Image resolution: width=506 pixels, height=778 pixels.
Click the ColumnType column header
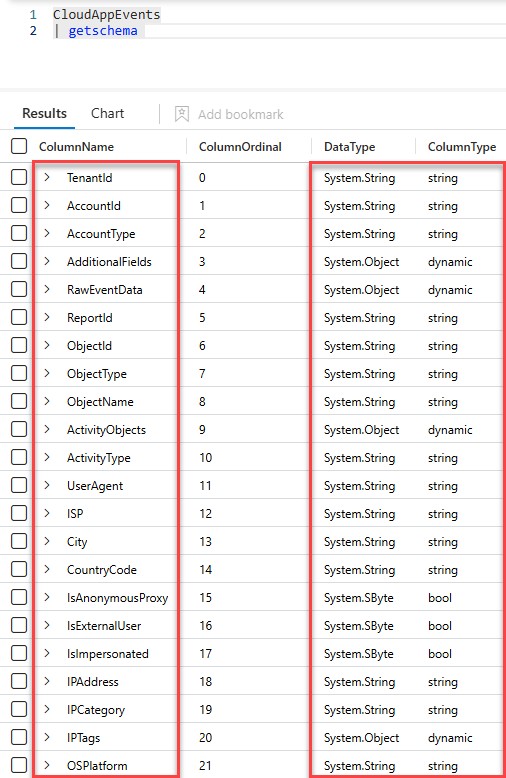(x=462, y=147)
